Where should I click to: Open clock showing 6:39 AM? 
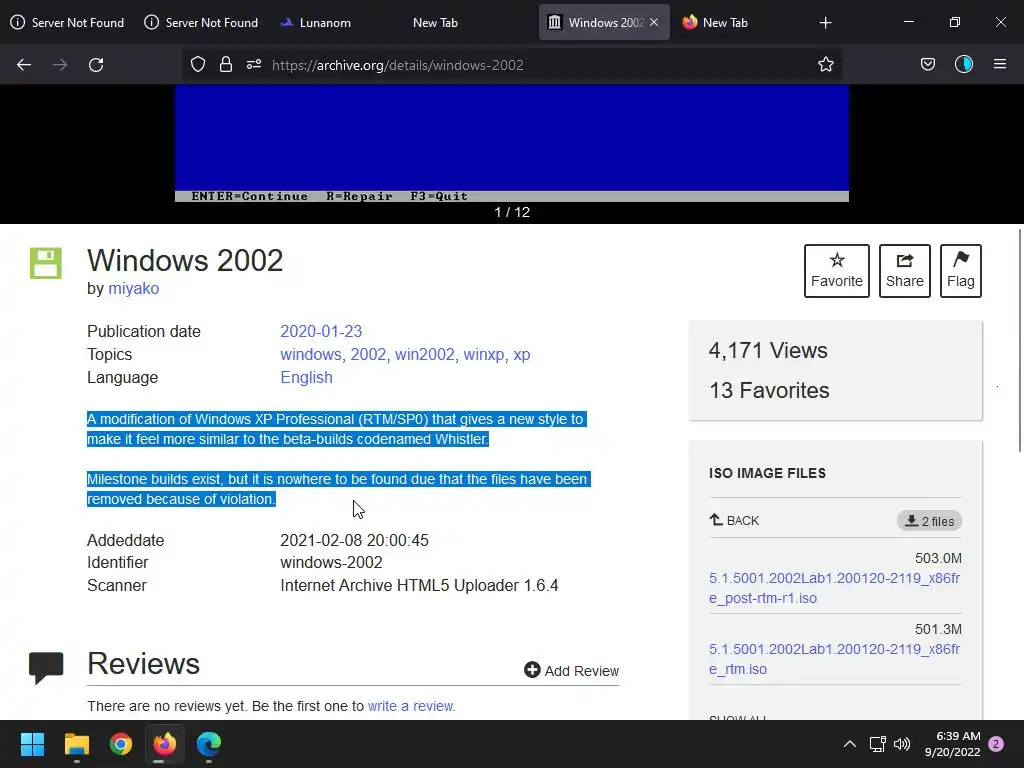pos(952,744)
